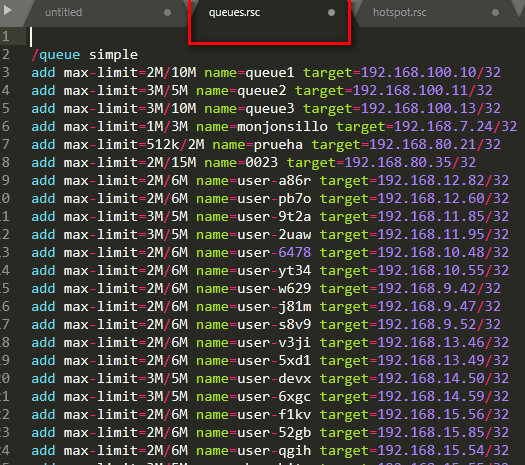Click target 192.168.15.56/32
This screenshot has height=465, width=525.
[x=443, y=416]
